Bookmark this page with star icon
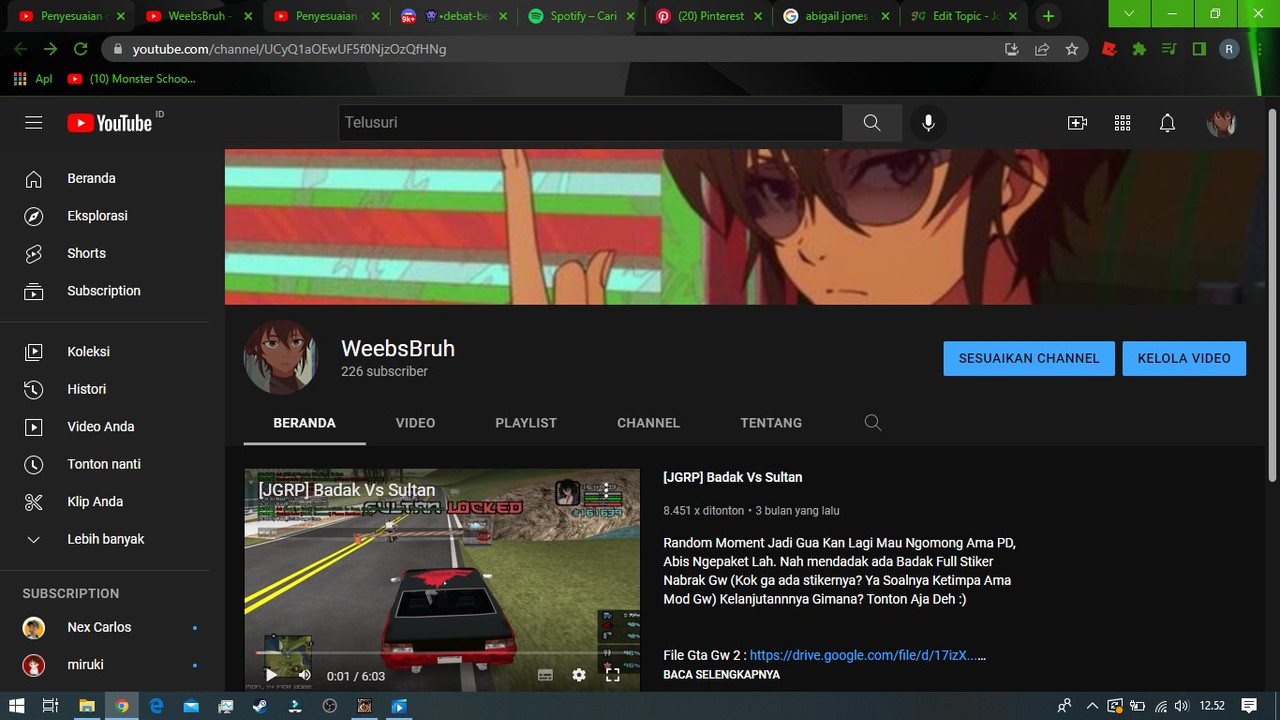This screenshot has height=720, width=1280. pyautogui.click(x=1072, y=49)
